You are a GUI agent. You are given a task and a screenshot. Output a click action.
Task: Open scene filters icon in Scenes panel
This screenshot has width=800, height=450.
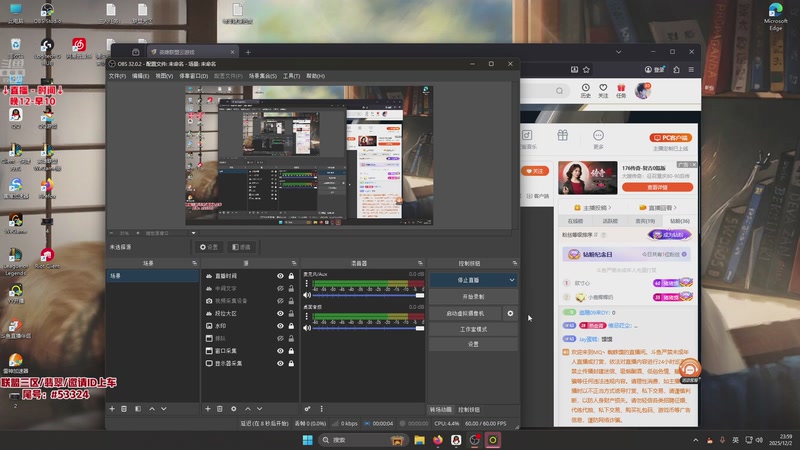[138, 409]
